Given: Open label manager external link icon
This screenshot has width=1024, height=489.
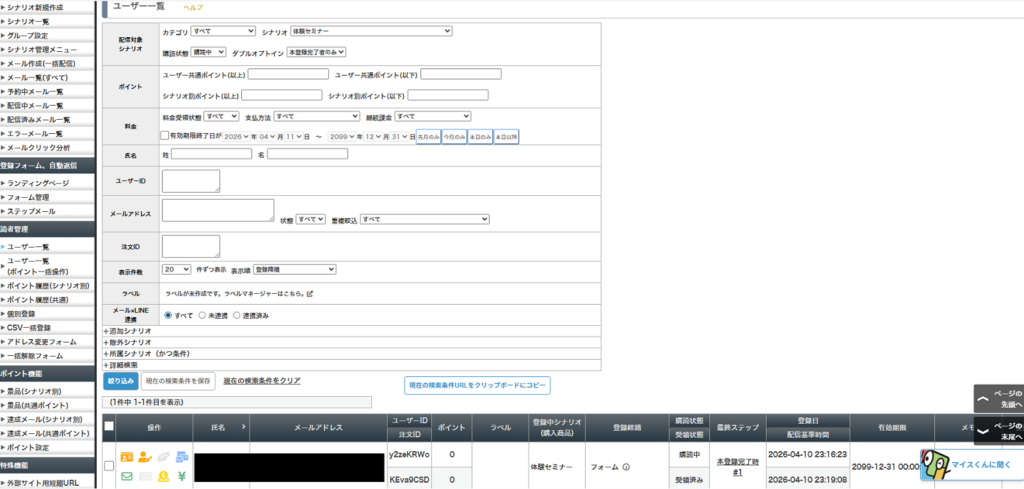Looking at the screenshot, I should point(310,294).
